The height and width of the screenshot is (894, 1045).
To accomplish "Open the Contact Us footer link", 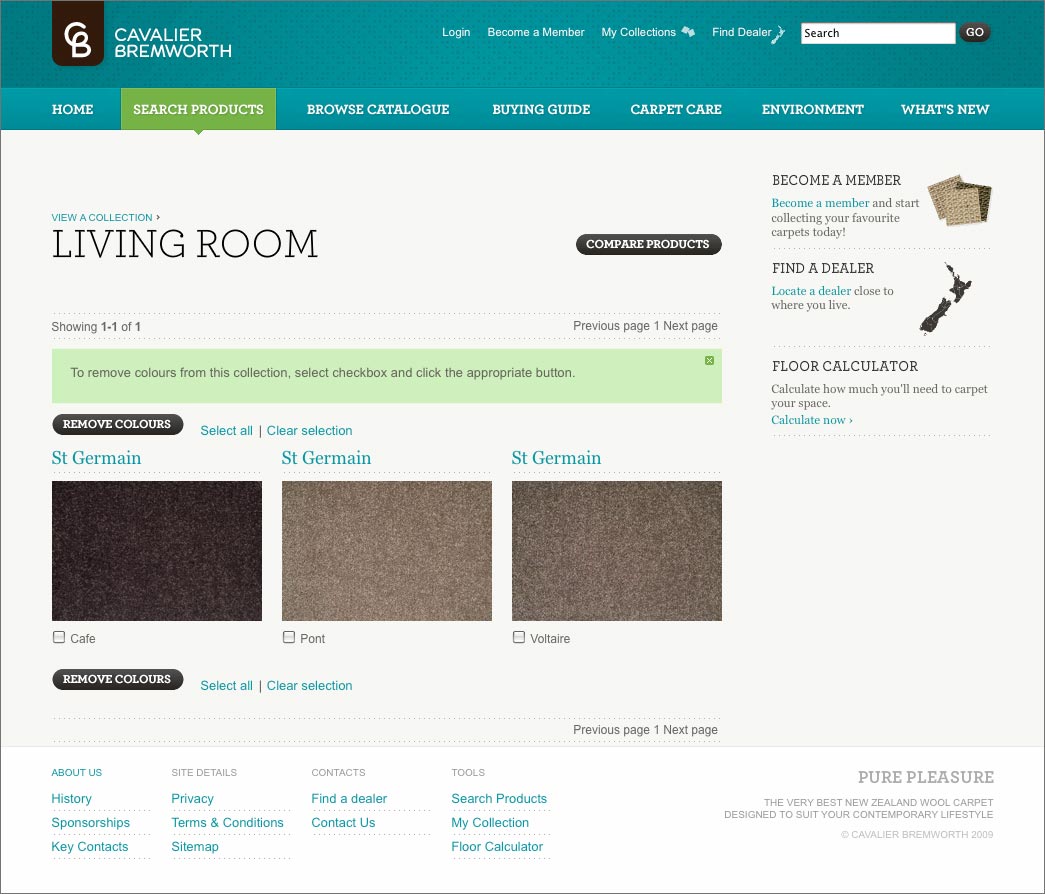I will point(343,823).
